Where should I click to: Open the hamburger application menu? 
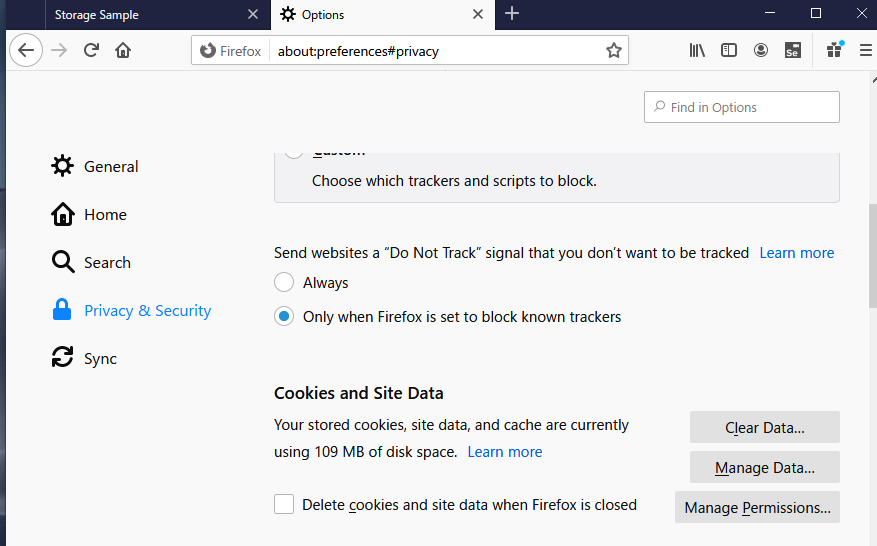pos(866,50)
